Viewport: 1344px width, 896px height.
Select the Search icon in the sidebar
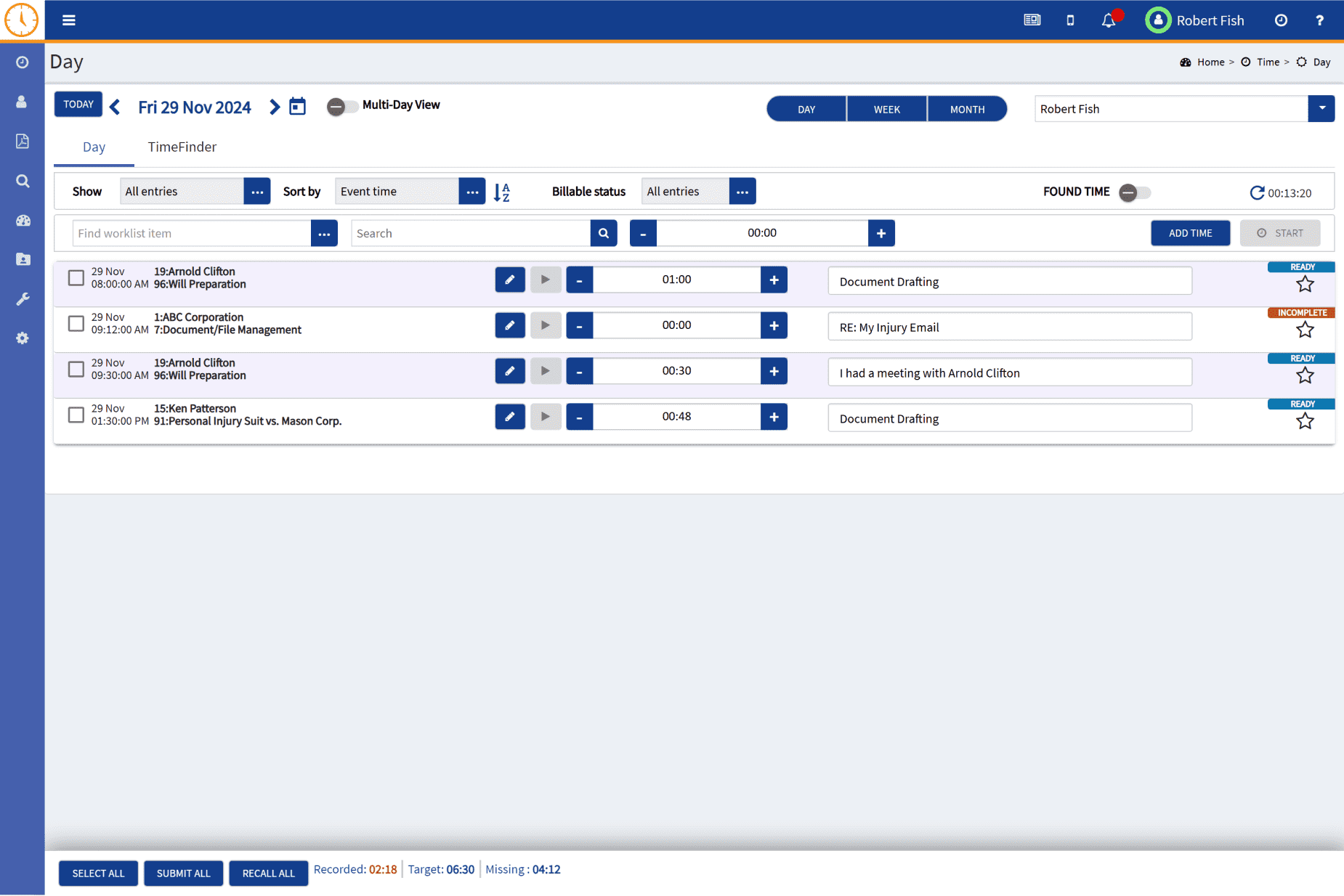(23, 181)
